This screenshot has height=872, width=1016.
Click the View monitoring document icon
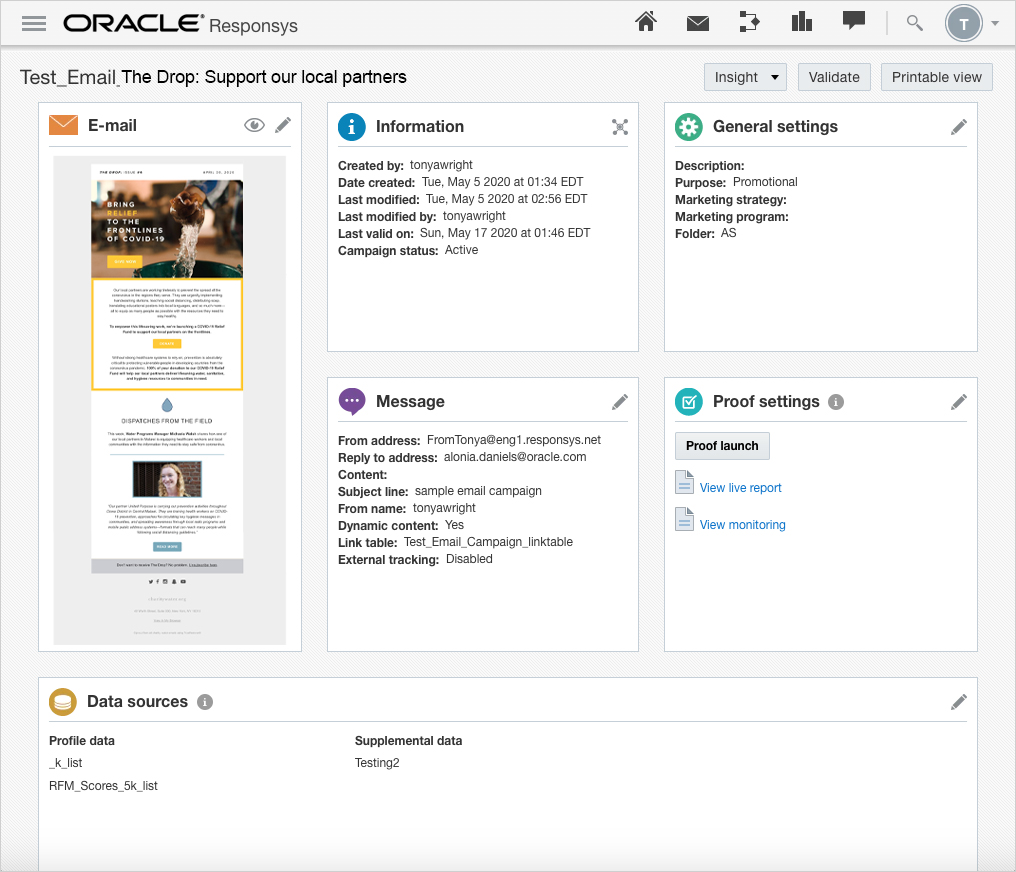684,519
